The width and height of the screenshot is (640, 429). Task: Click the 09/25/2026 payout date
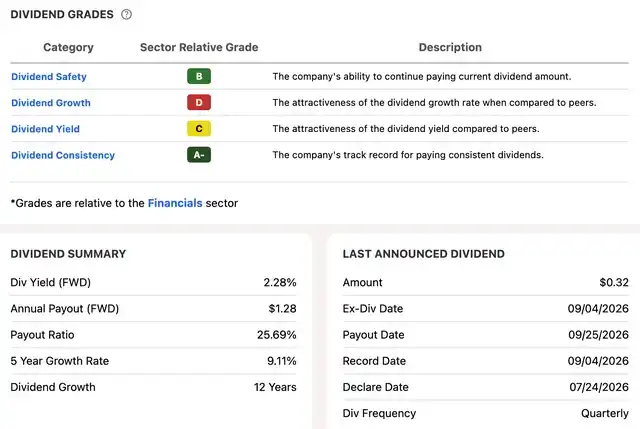point(599,335)
